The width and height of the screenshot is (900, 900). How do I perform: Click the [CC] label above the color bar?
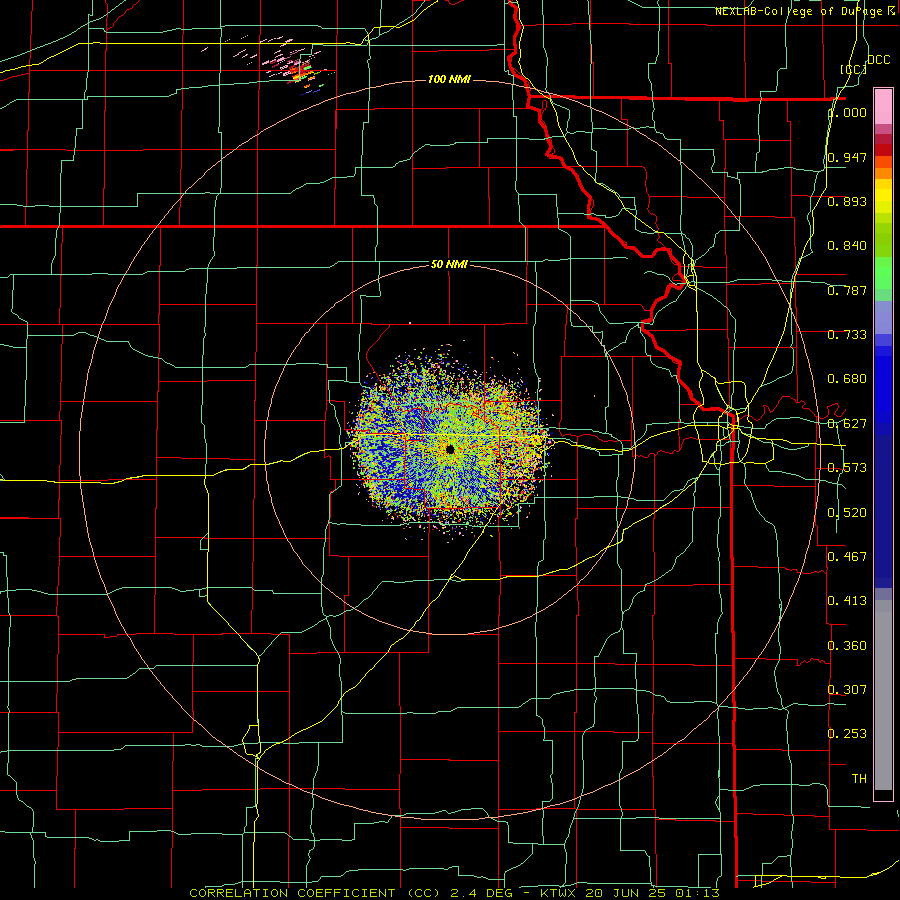(853, 69)
